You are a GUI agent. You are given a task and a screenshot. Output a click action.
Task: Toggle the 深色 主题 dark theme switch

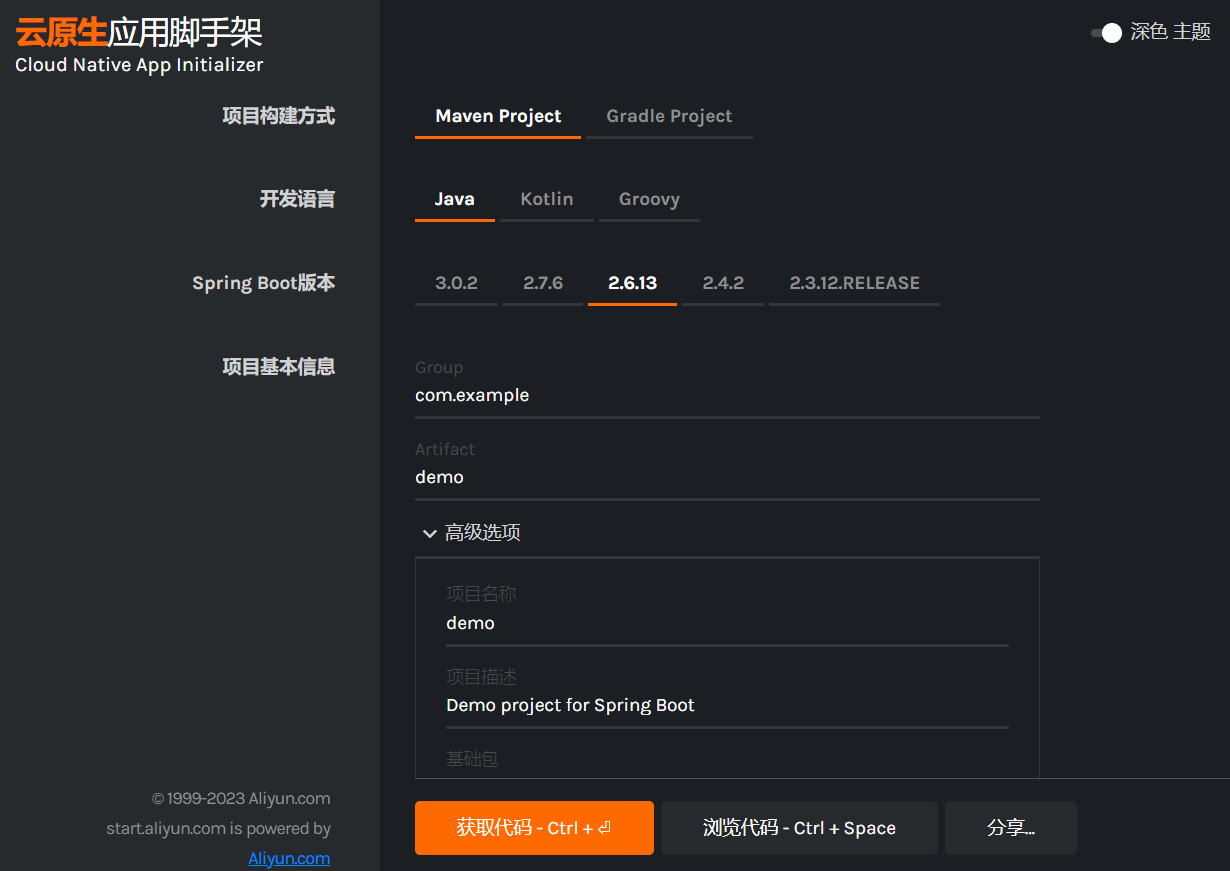point(1106,33)
